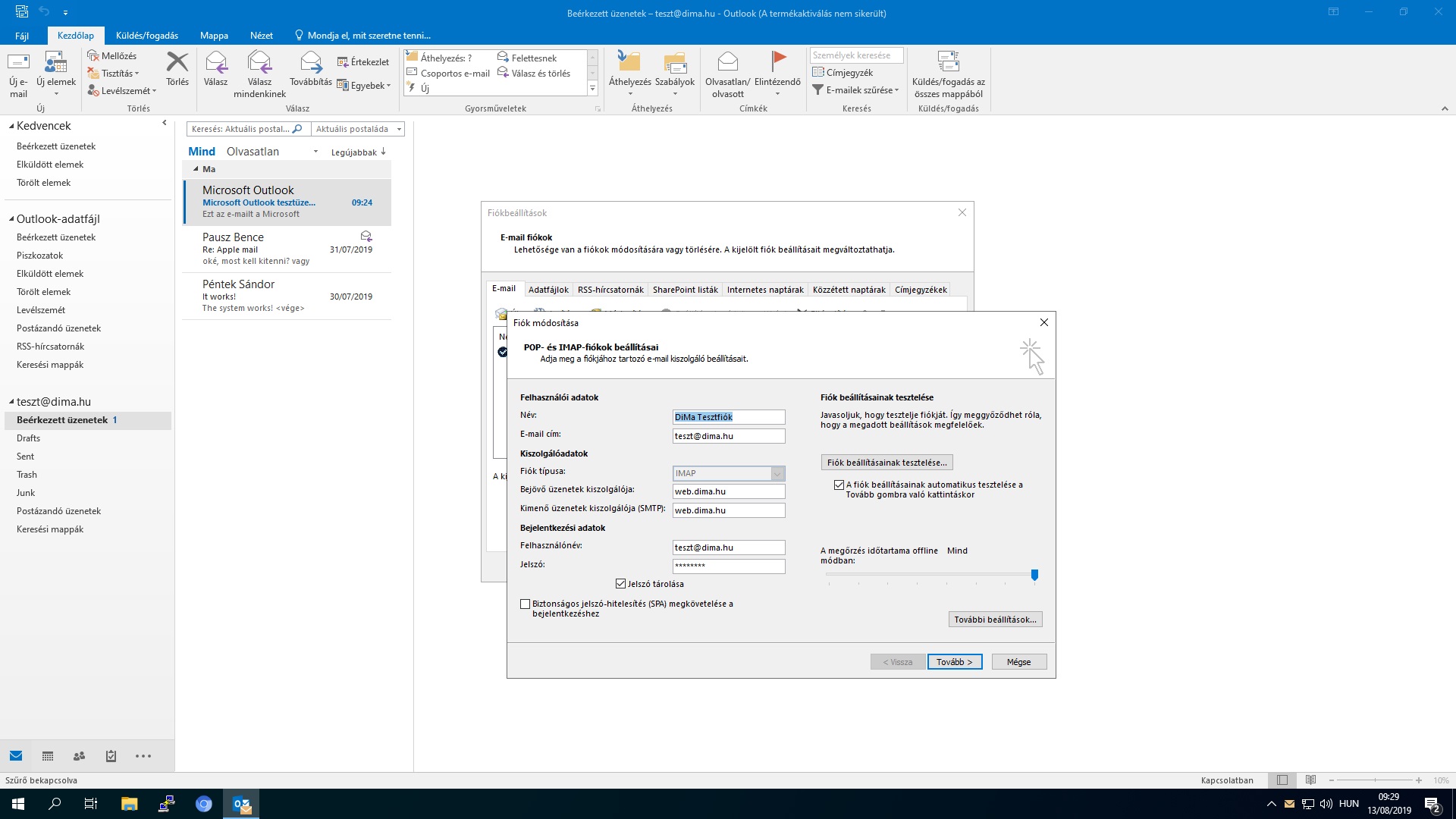Open File Explorer from taskbar
Image resolution: width=1456 pixels, height=819 pixels.
tap(129, 804)
